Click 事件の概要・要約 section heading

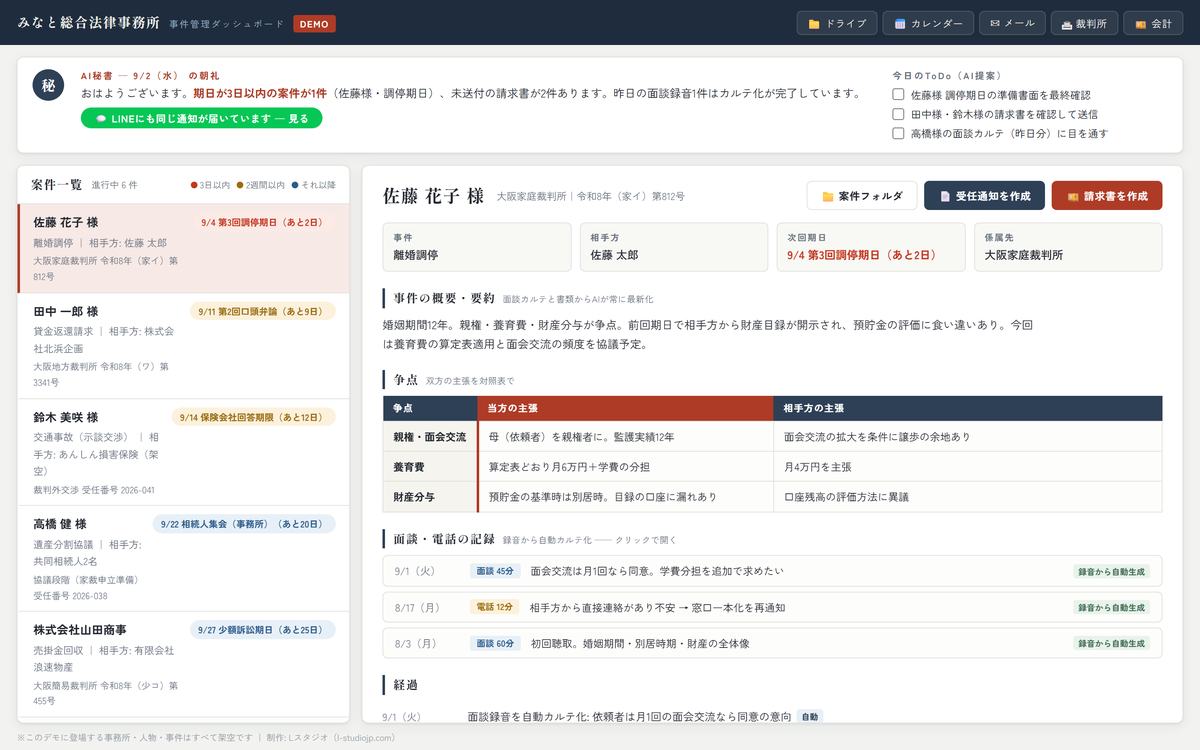coord(444,298)
